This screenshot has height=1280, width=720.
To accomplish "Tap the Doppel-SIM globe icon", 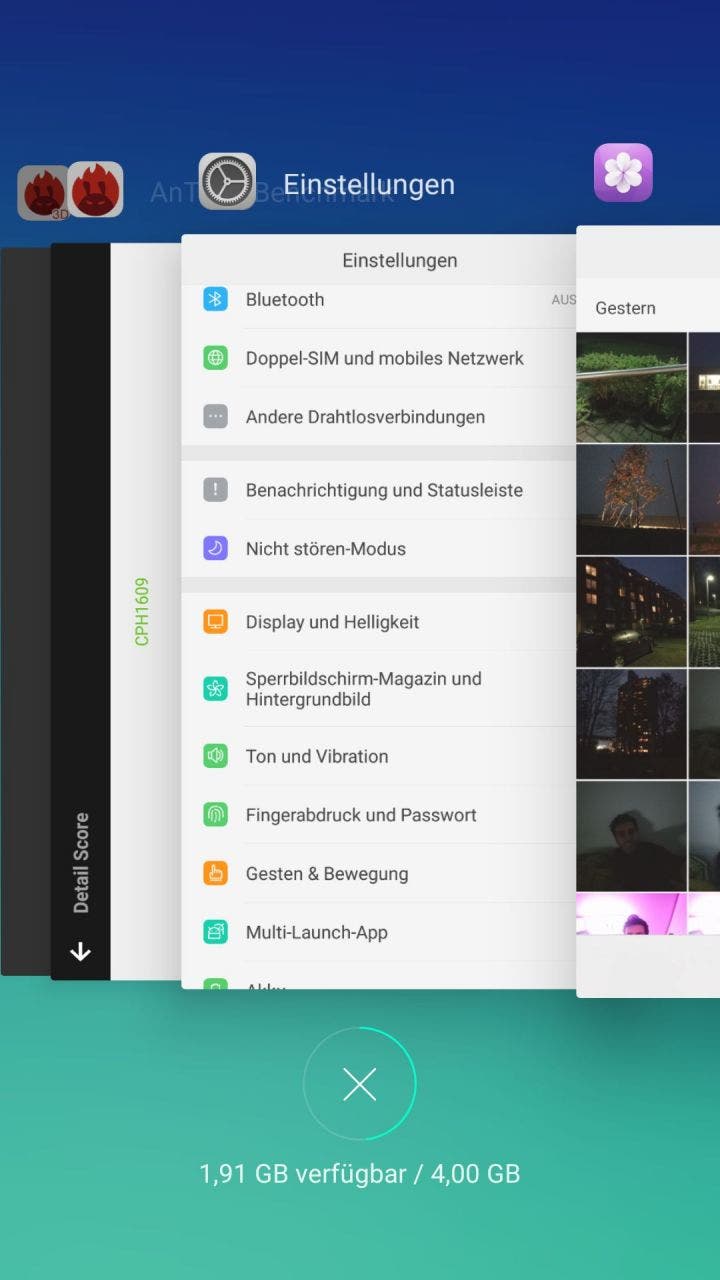I will (x=215, y=358).
